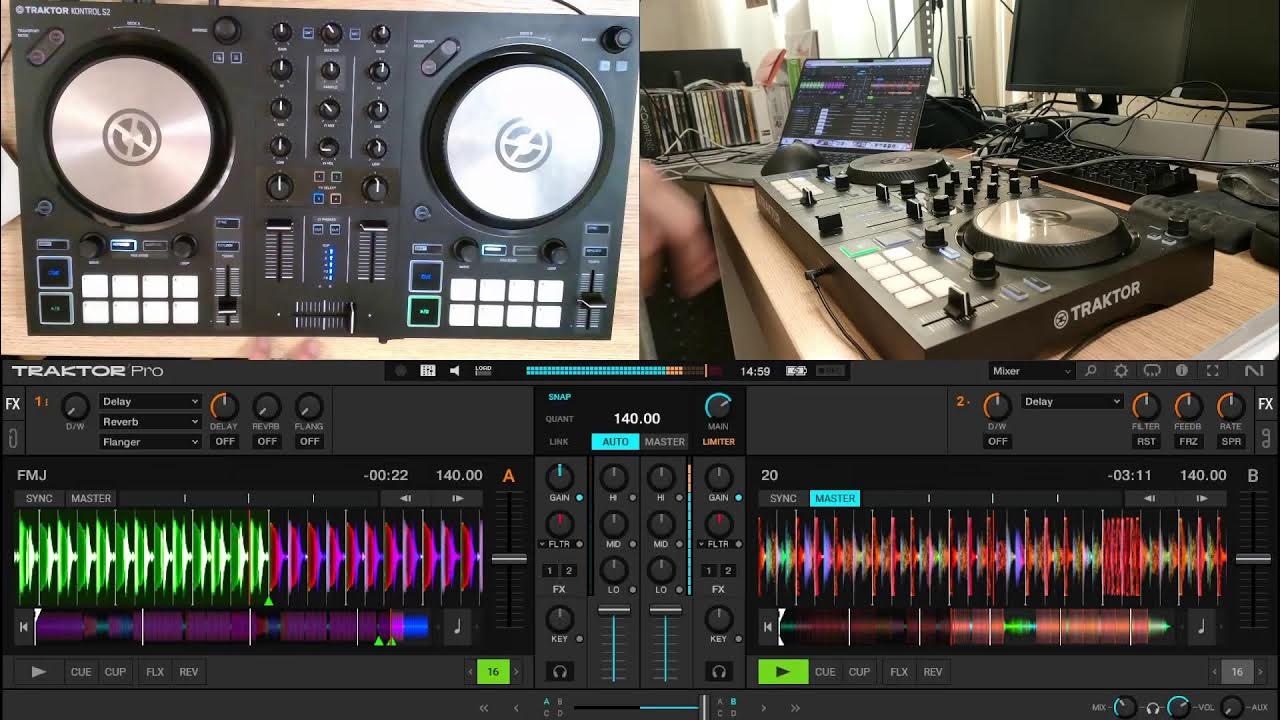Viewport: 1280px width, 720px height.
Task: Open Traktor preferences with the gear icon
Action: (x=1121, y=371)
